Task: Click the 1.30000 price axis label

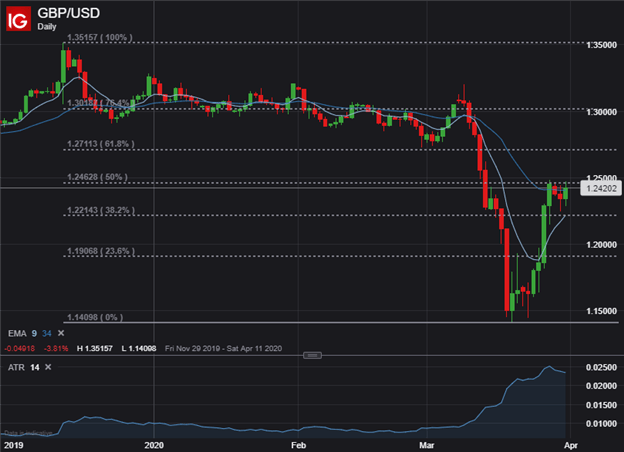Action: tap(601, 112)
